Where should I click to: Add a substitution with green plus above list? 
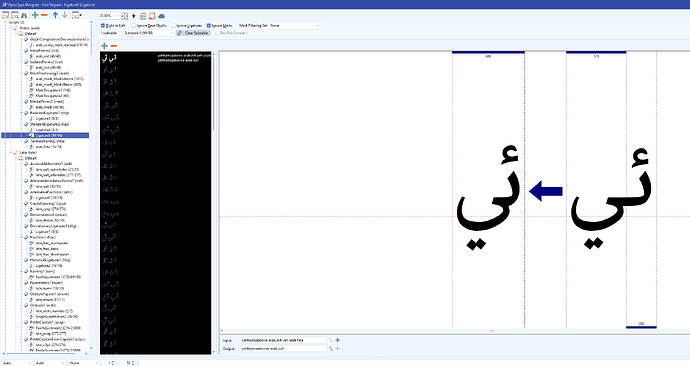(x=104, y=46)
